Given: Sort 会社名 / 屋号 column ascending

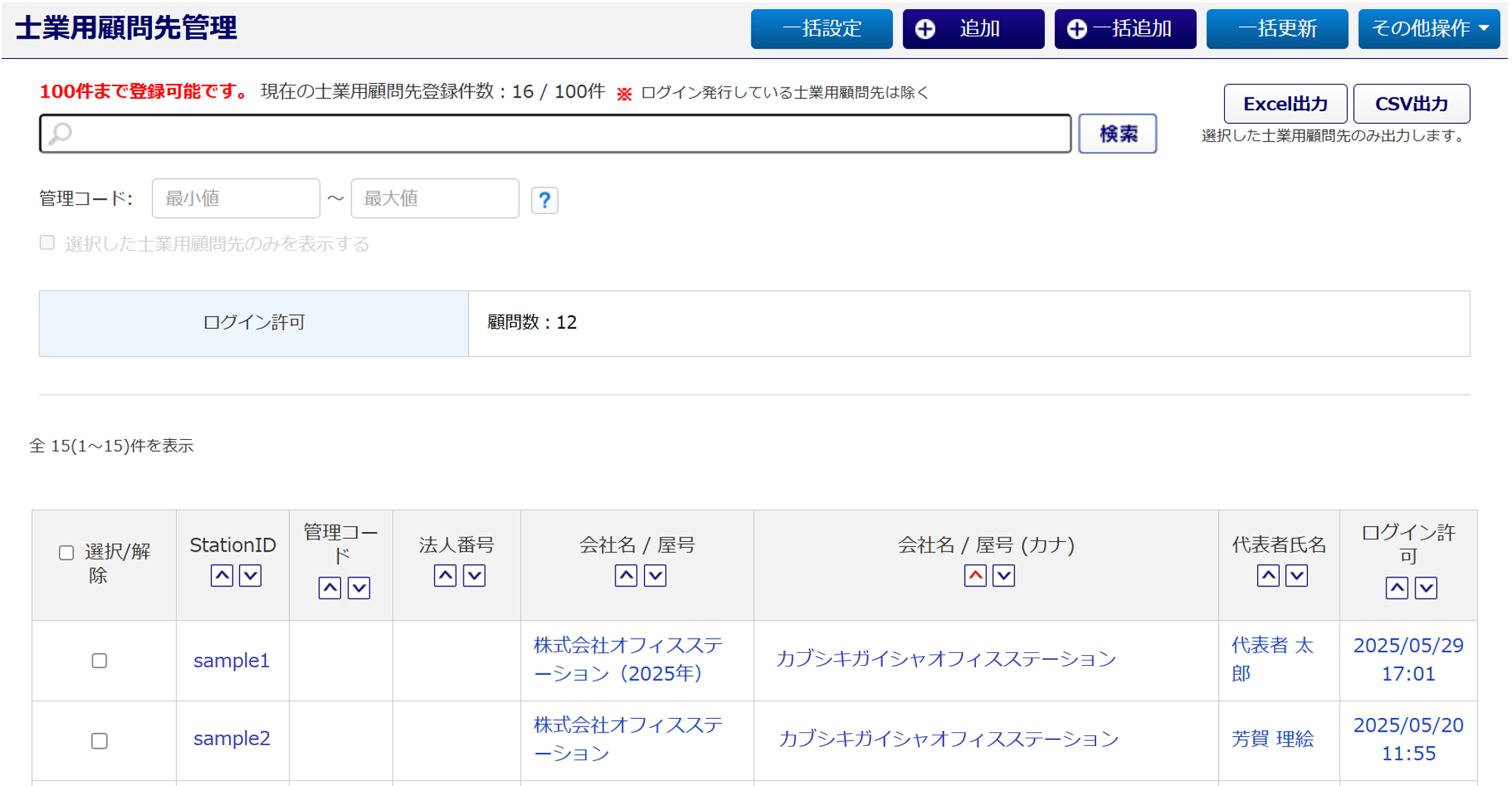Looking at the screenshot, I should point(626,576).
